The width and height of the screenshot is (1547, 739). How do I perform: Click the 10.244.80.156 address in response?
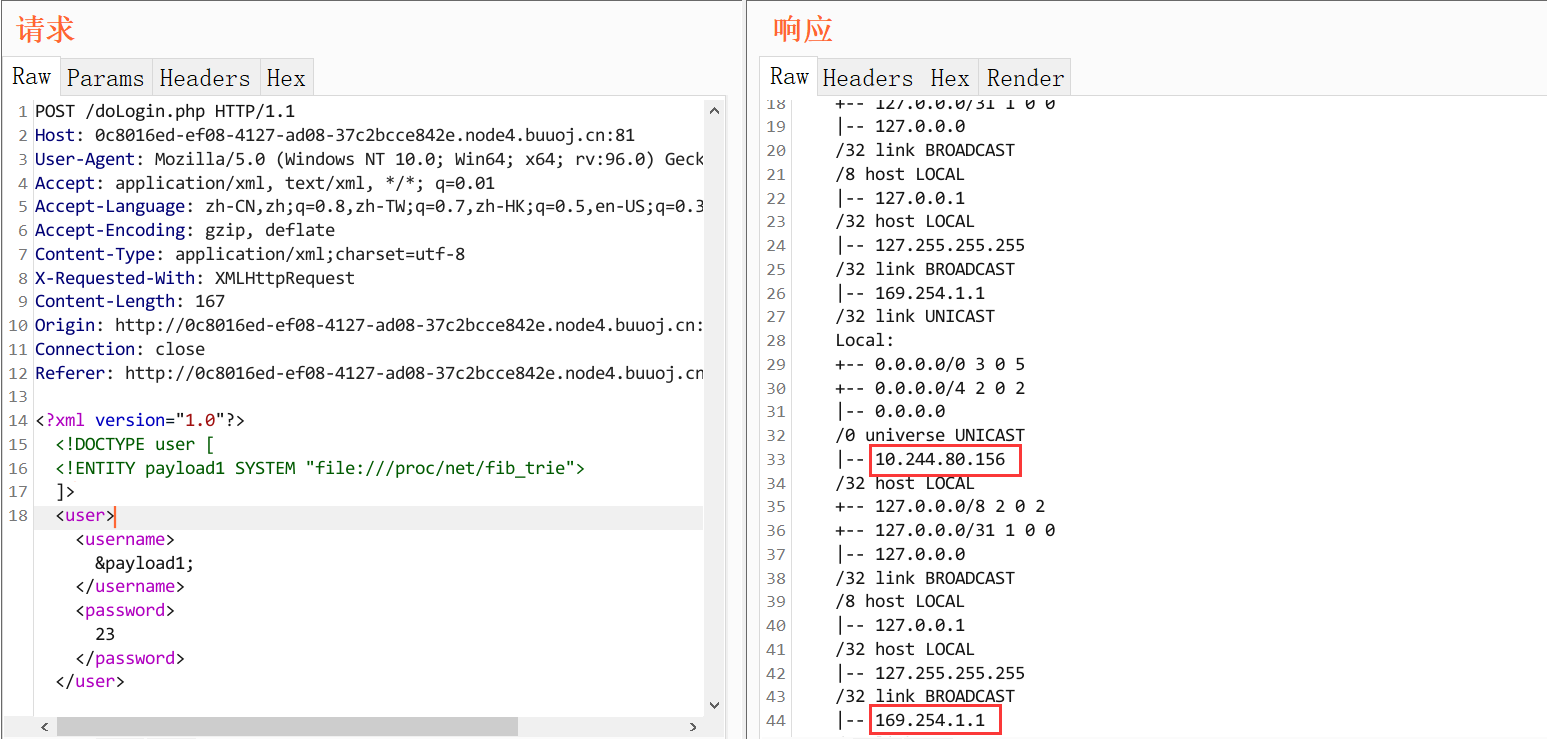pos(940,459)
